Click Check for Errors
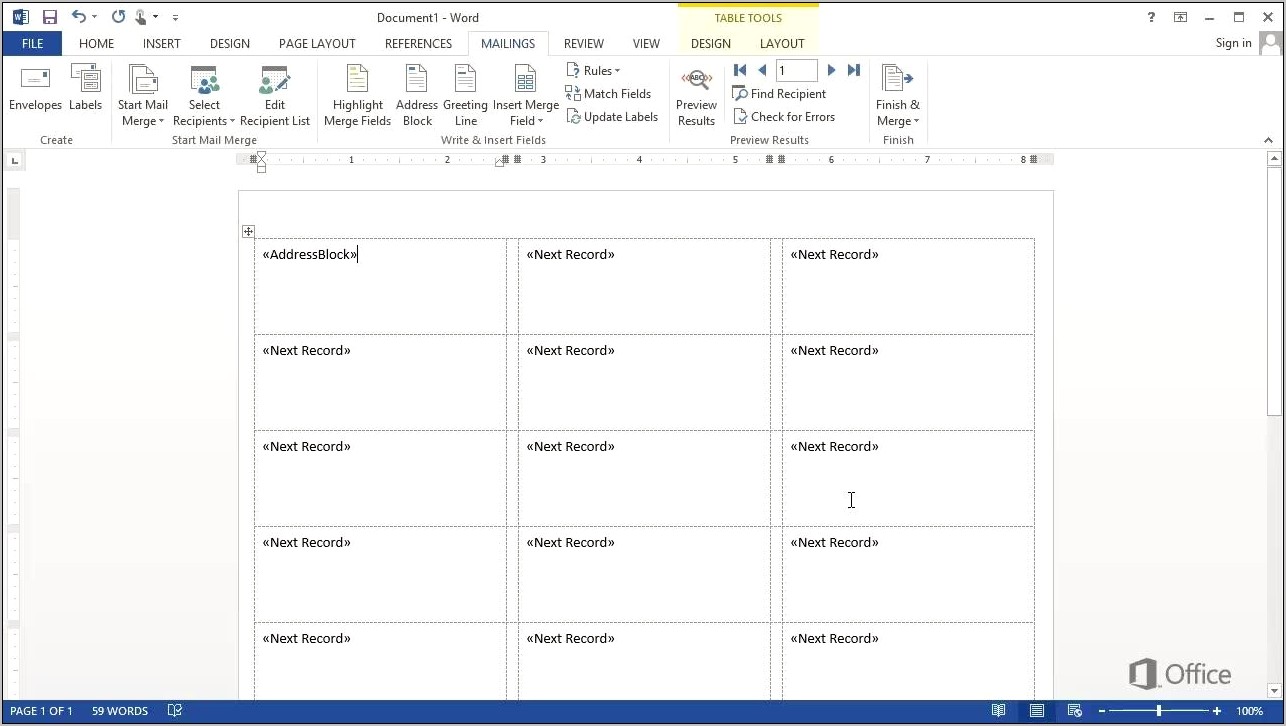 point(783,116)
